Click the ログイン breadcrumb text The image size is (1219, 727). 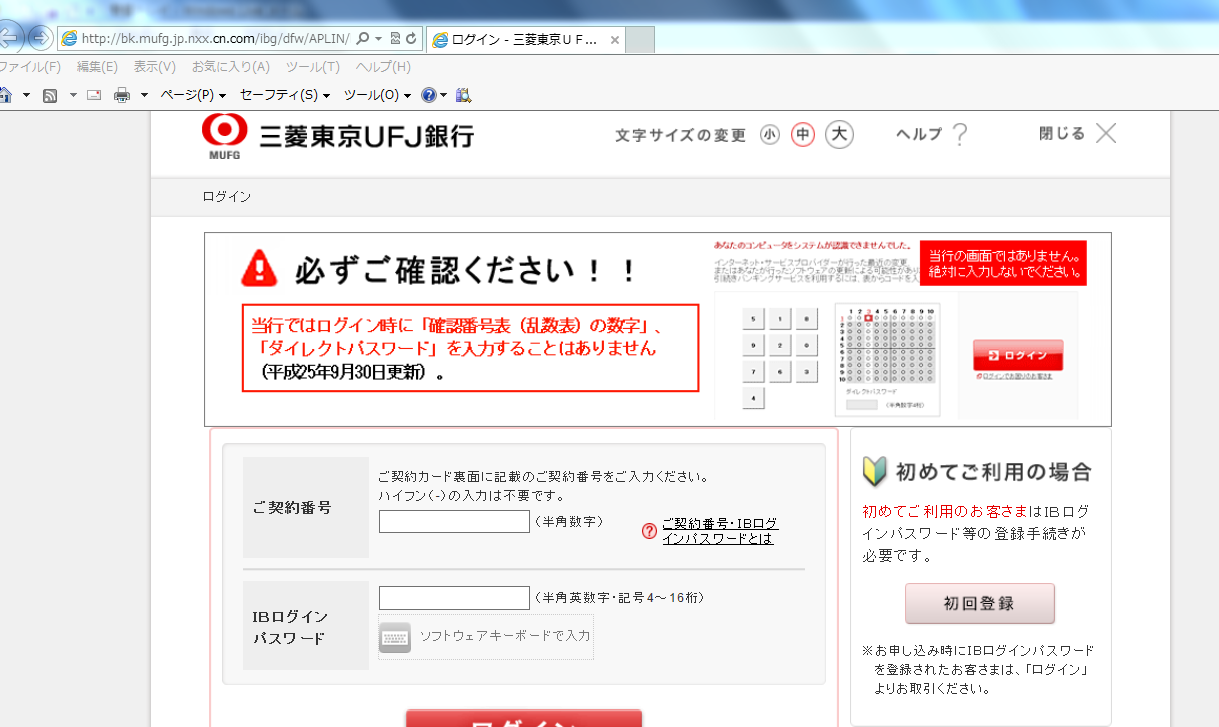227,197
